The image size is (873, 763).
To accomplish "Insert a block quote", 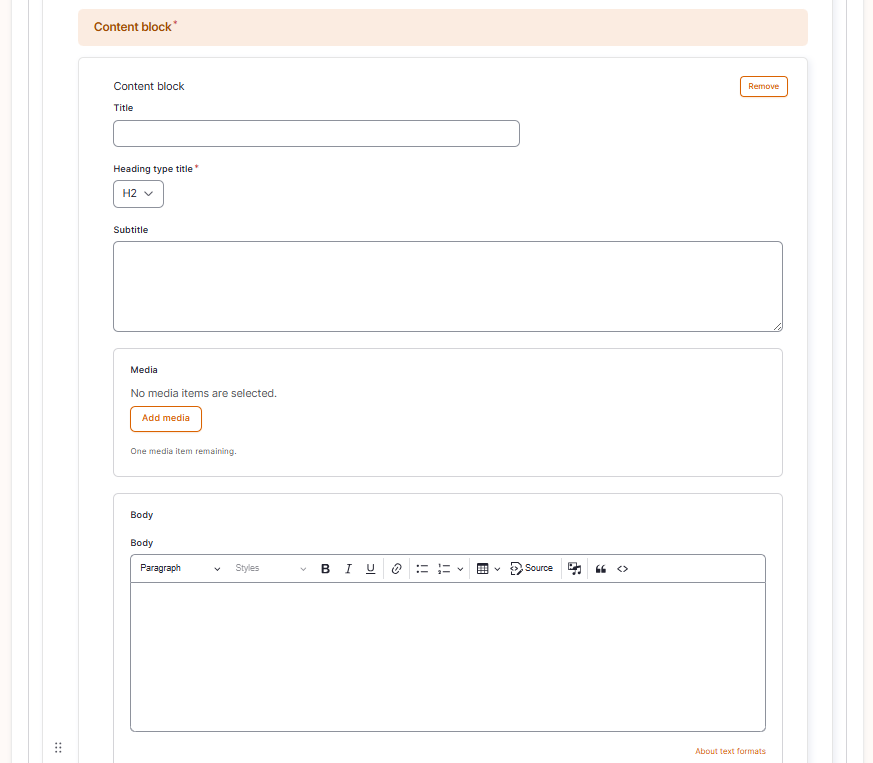I will 601,569.
